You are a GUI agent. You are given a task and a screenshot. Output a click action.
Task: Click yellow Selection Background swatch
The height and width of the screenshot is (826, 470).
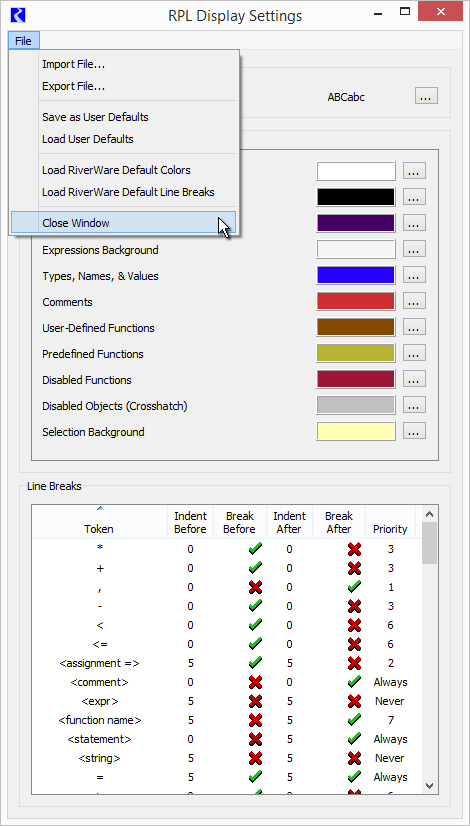[356, 431]
